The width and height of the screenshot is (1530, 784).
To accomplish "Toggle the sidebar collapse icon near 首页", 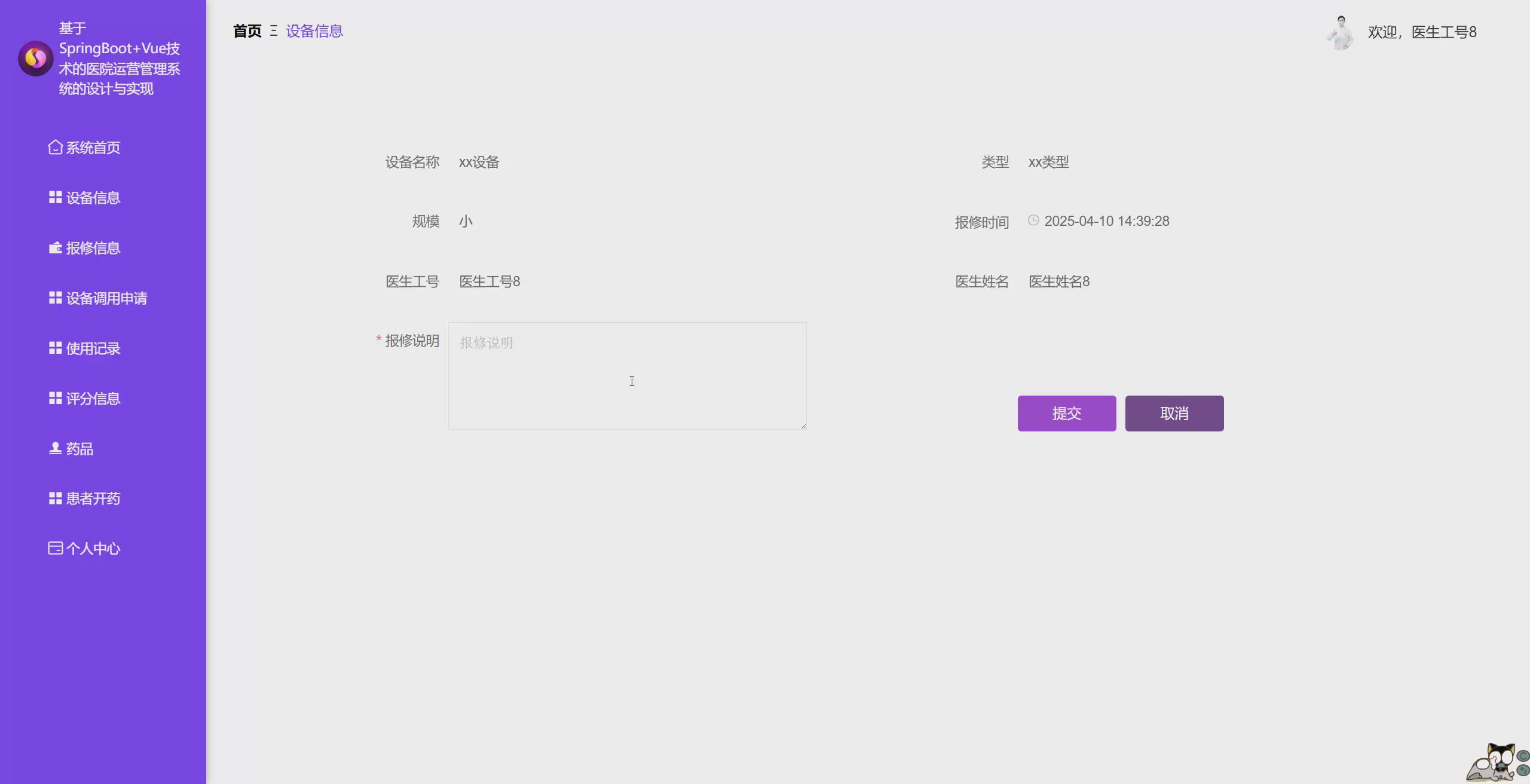I will (273, 31).
